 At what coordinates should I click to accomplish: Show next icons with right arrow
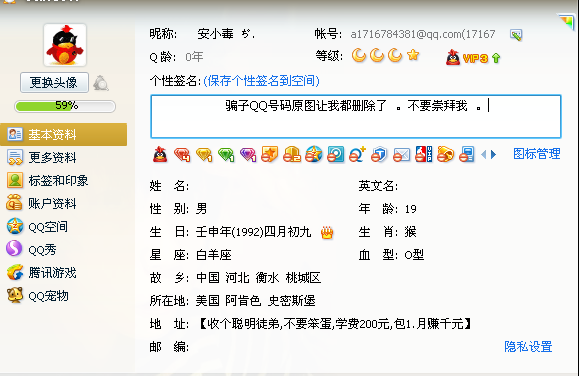pyautogui.click(x=493, y=154)
